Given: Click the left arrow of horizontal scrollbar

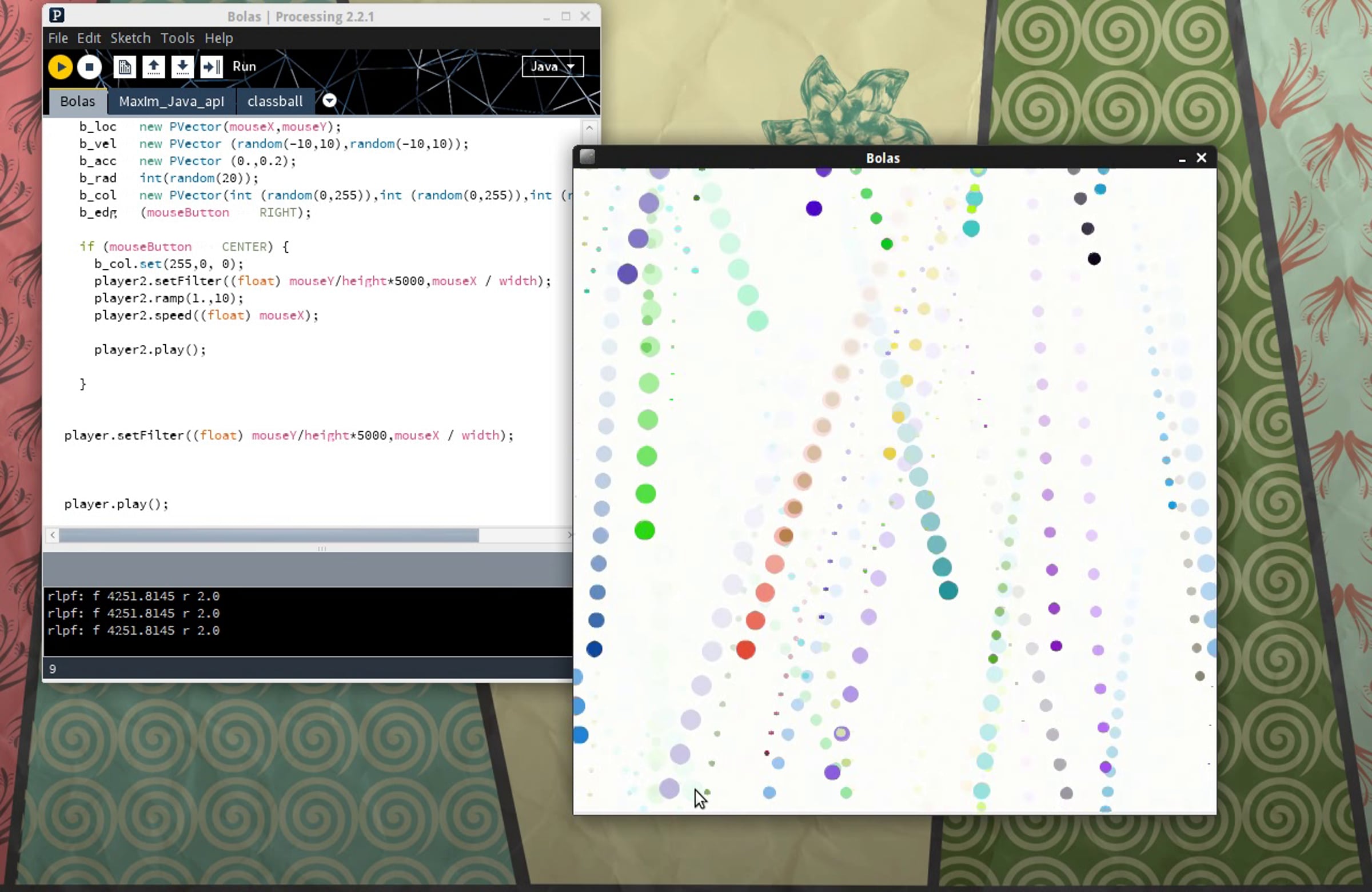Looking at the screenshot, I should point(53,535).
